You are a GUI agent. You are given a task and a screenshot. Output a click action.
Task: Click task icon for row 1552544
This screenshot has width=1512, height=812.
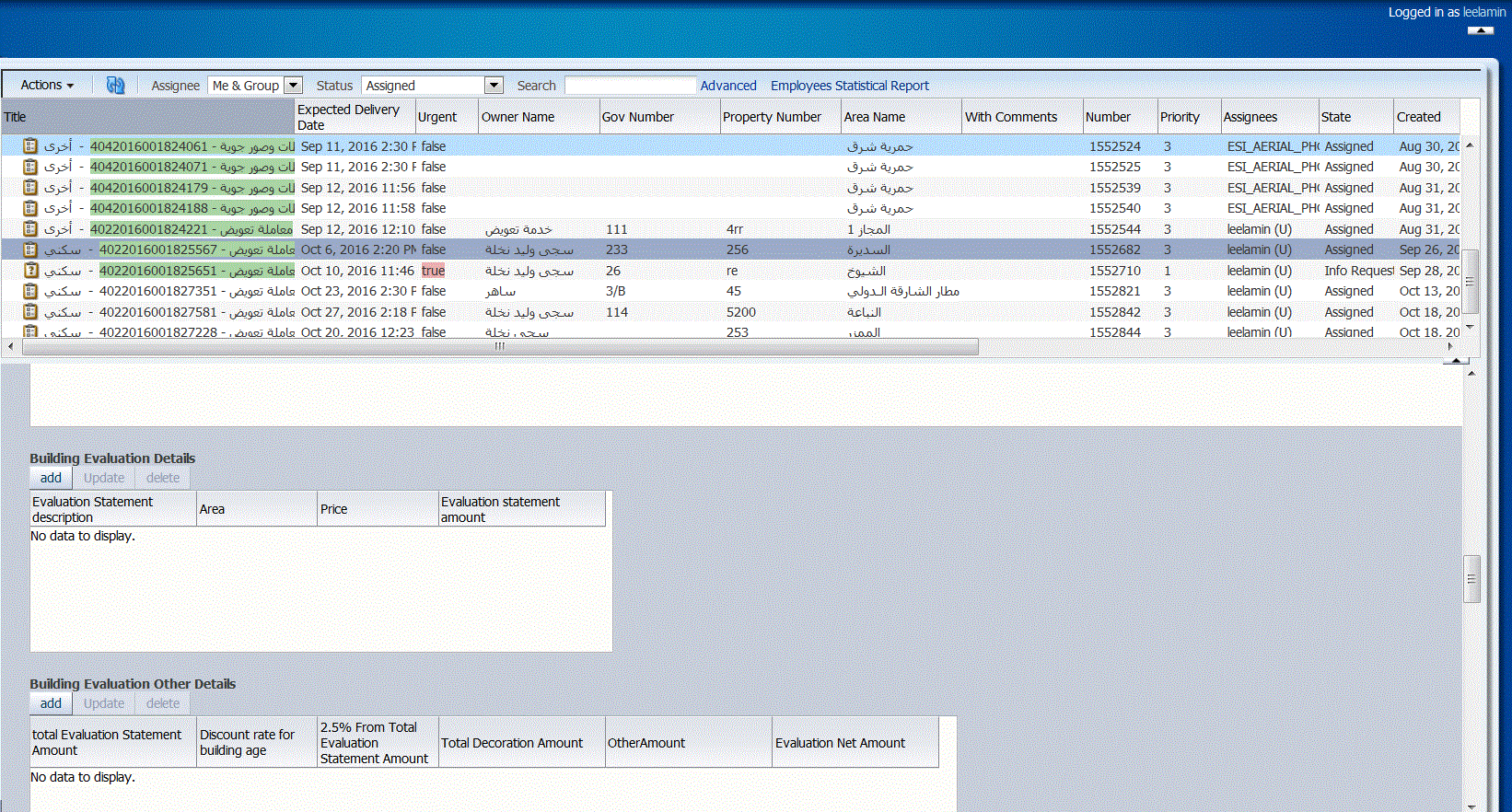point(30,228)
